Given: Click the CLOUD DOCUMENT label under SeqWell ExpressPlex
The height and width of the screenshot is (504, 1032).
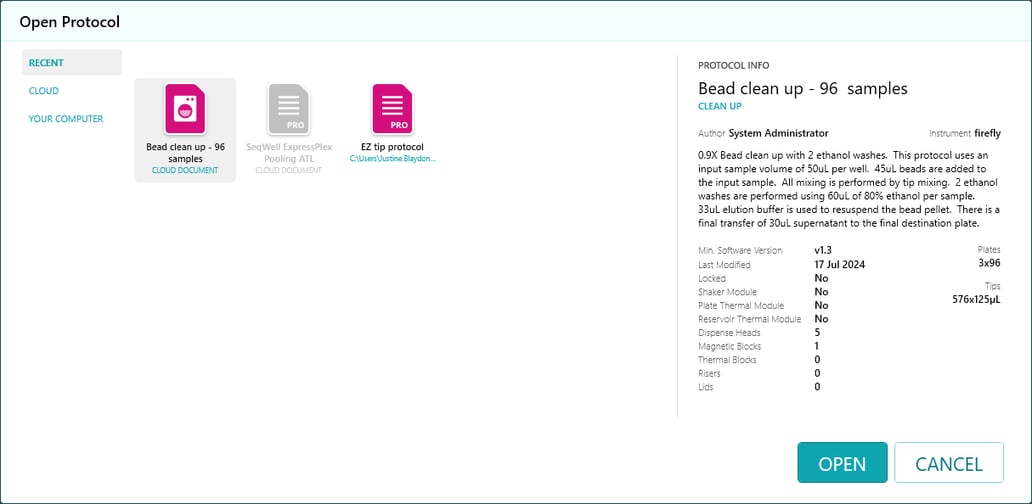Looking at the screenshot, I should 288,170.
